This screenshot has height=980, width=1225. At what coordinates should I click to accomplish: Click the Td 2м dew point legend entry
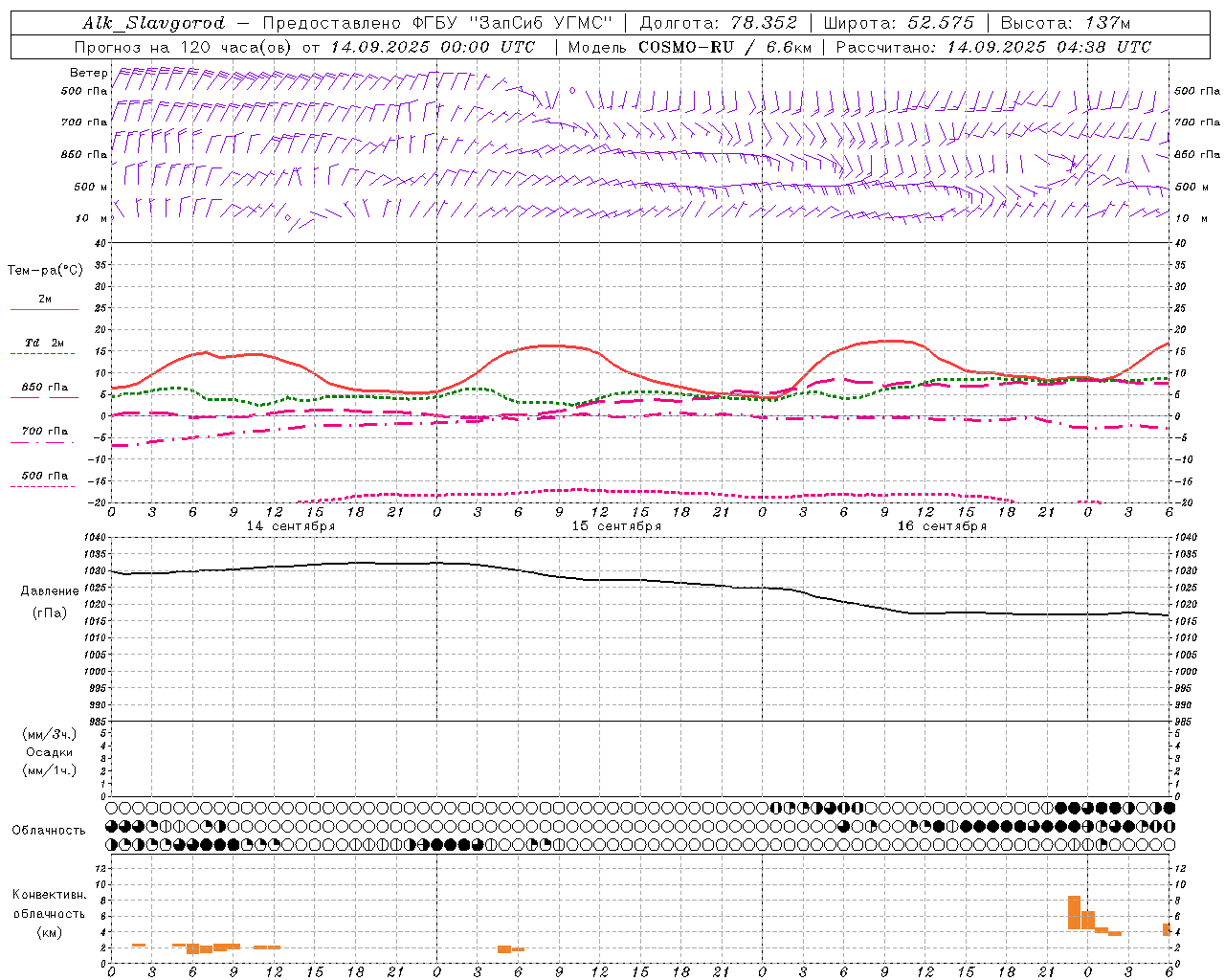coord(44,343)
